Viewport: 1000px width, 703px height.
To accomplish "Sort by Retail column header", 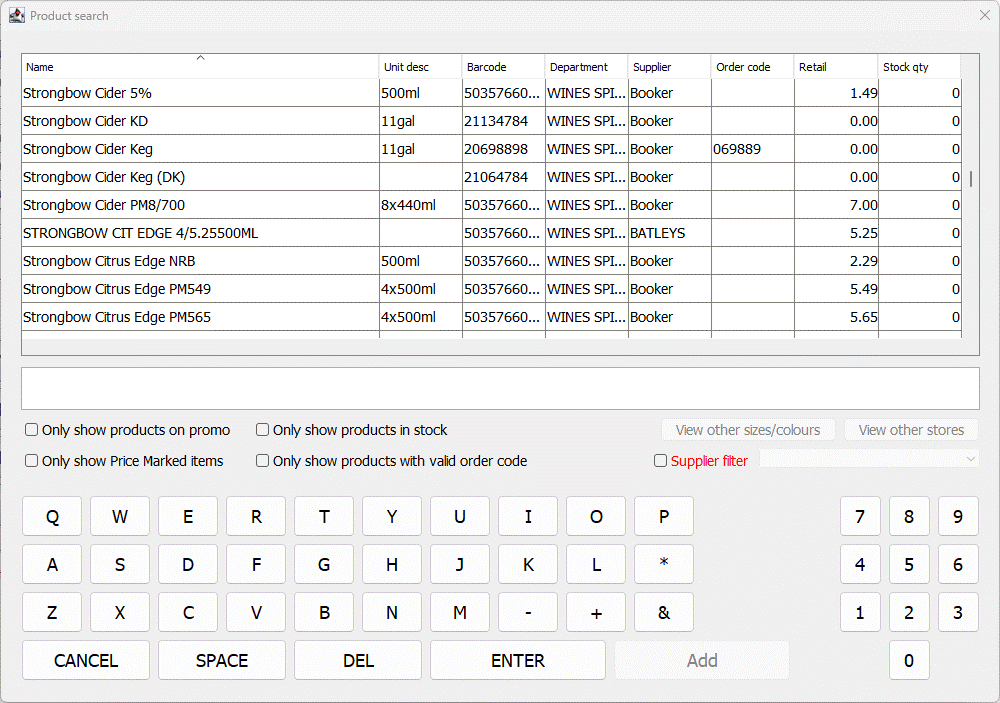I will pos(836,67).
